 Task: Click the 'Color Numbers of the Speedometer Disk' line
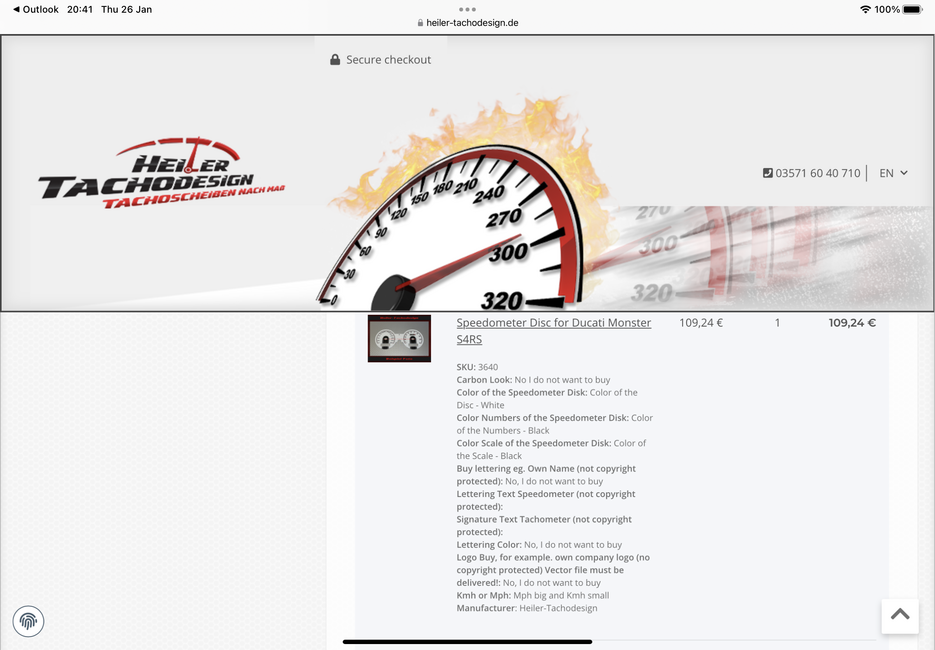tap(555, 424)
